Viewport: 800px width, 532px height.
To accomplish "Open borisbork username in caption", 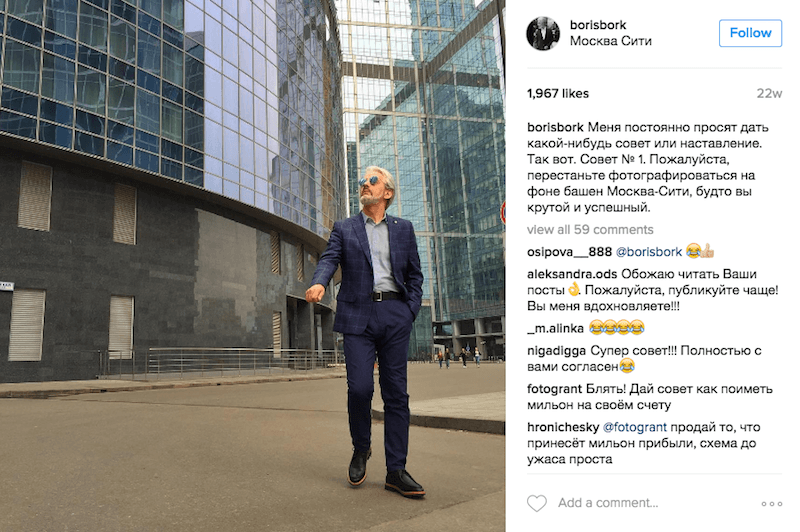I will (x=555, y=127).
